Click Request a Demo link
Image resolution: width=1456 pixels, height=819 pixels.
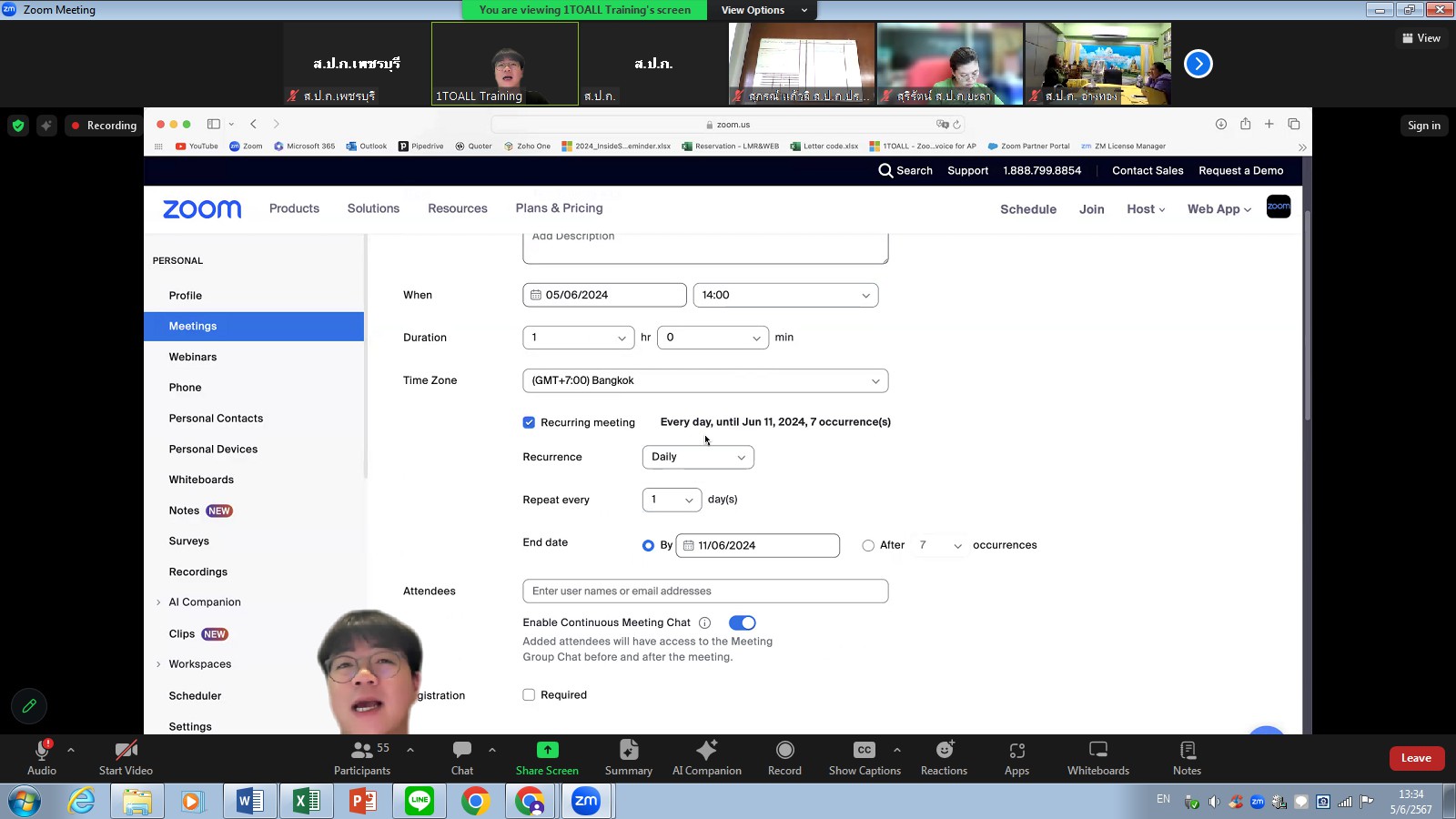click(x=1241, y=170)
